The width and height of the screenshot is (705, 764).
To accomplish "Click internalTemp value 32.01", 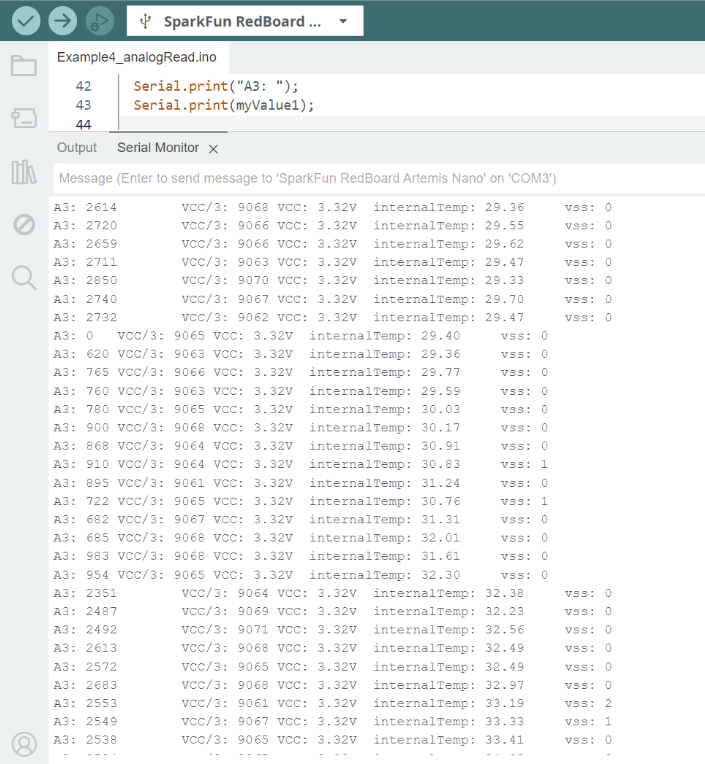I will pyautogui.click(x=440, y=538).
